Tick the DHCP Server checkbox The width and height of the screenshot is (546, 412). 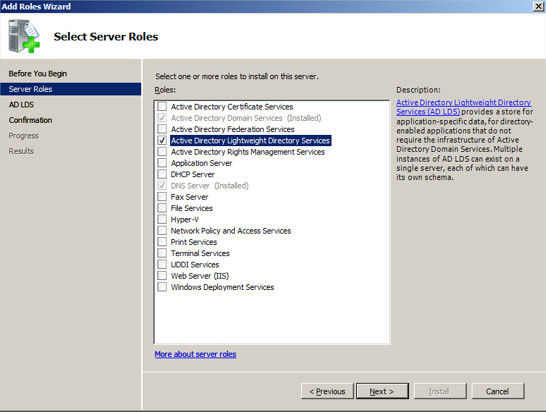(x=162, y=174)
